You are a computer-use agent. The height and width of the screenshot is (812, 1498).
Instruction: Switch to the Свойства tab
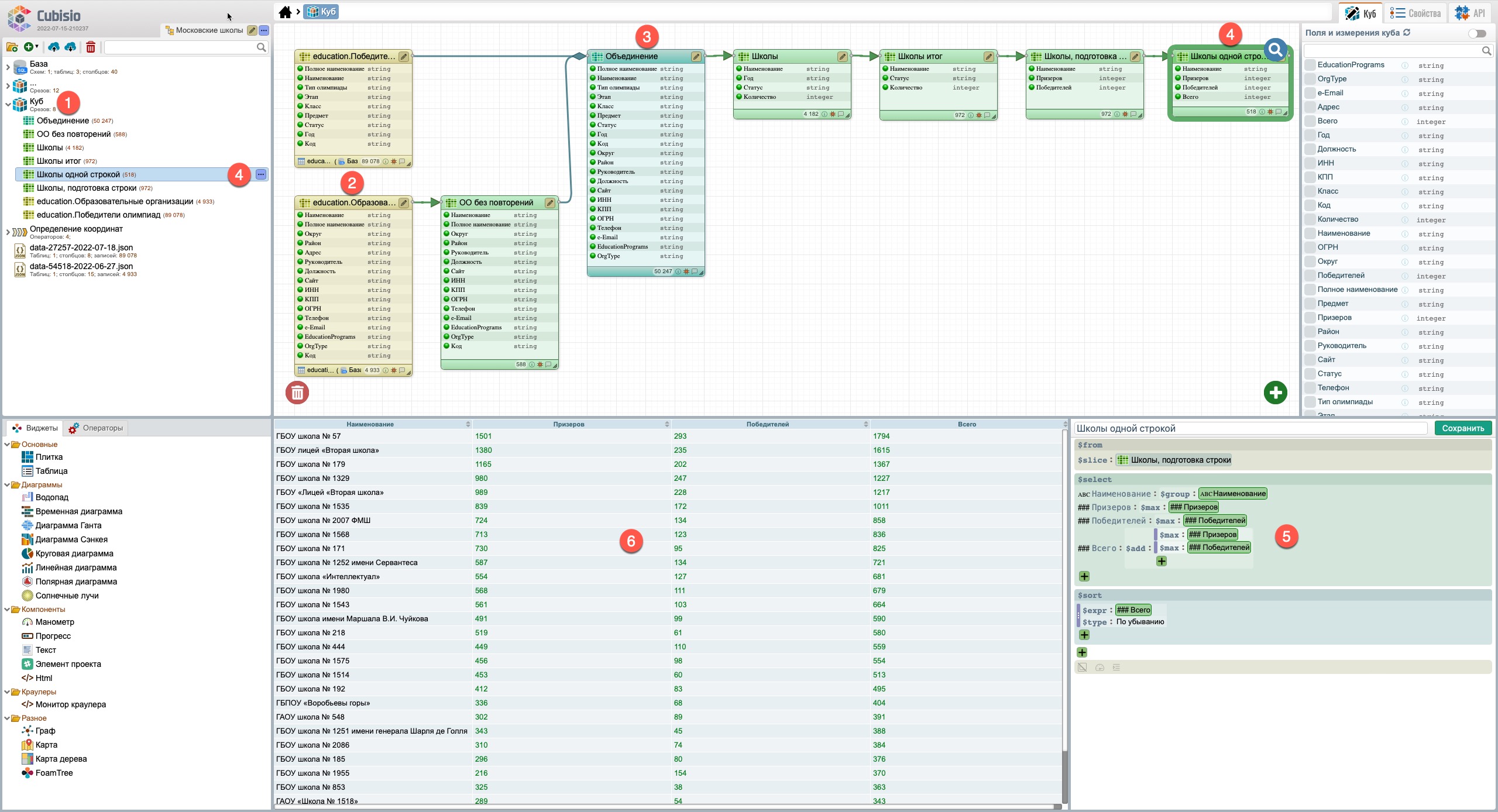point(1414,13)
